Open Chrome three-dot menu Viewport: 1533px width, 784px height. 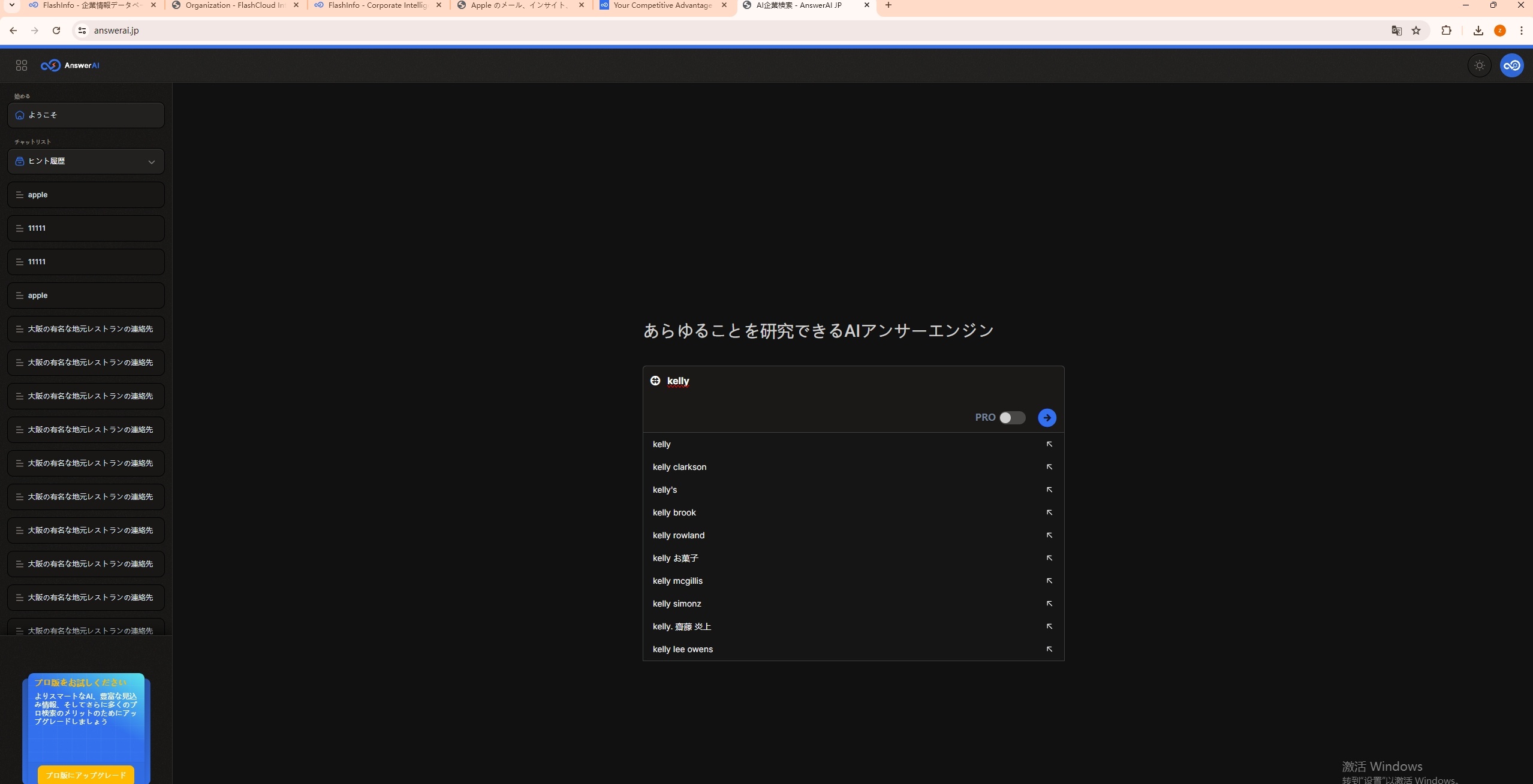coord(1521,31)
